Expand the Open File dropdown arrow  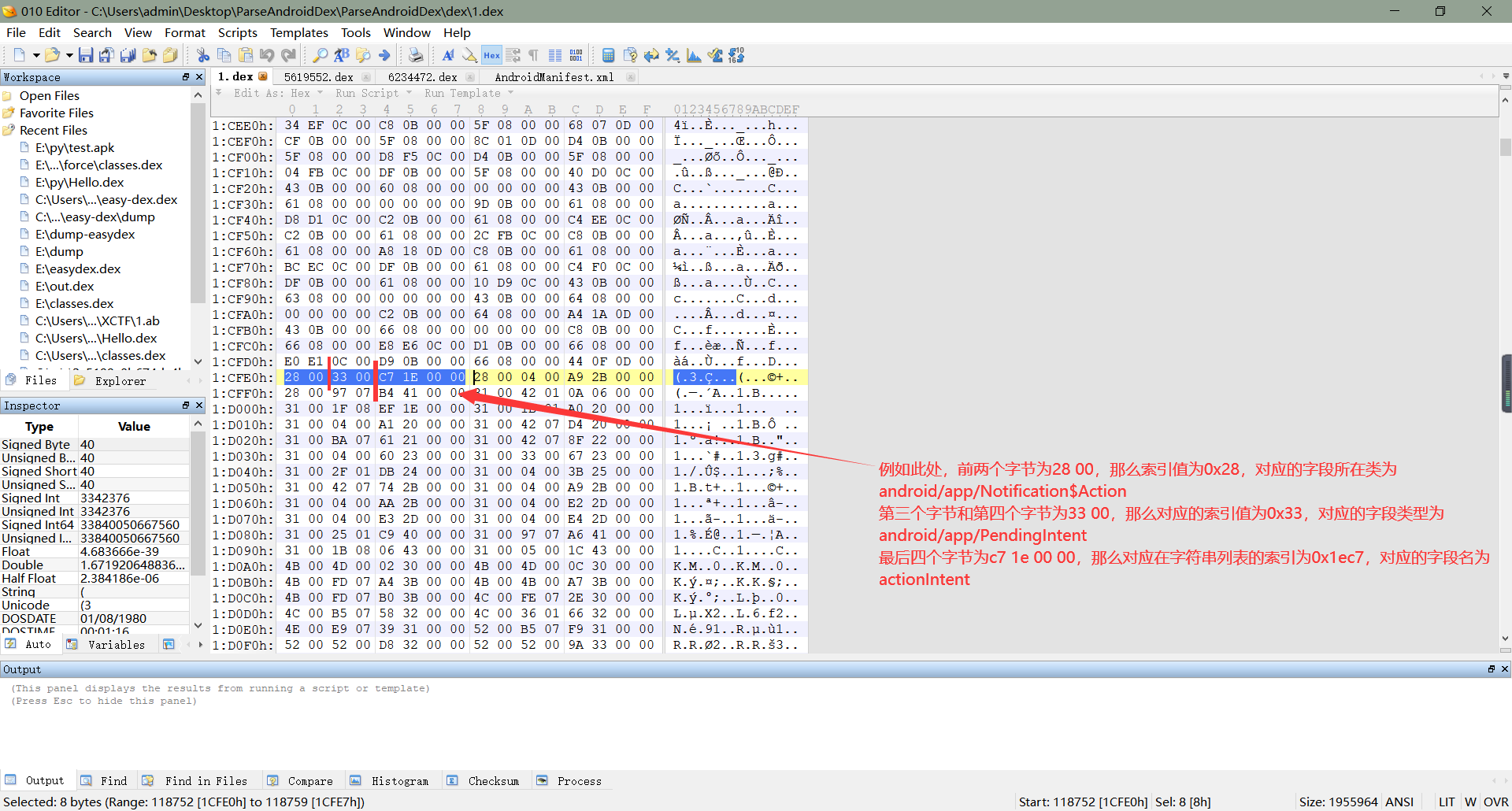tap(69, 55)
